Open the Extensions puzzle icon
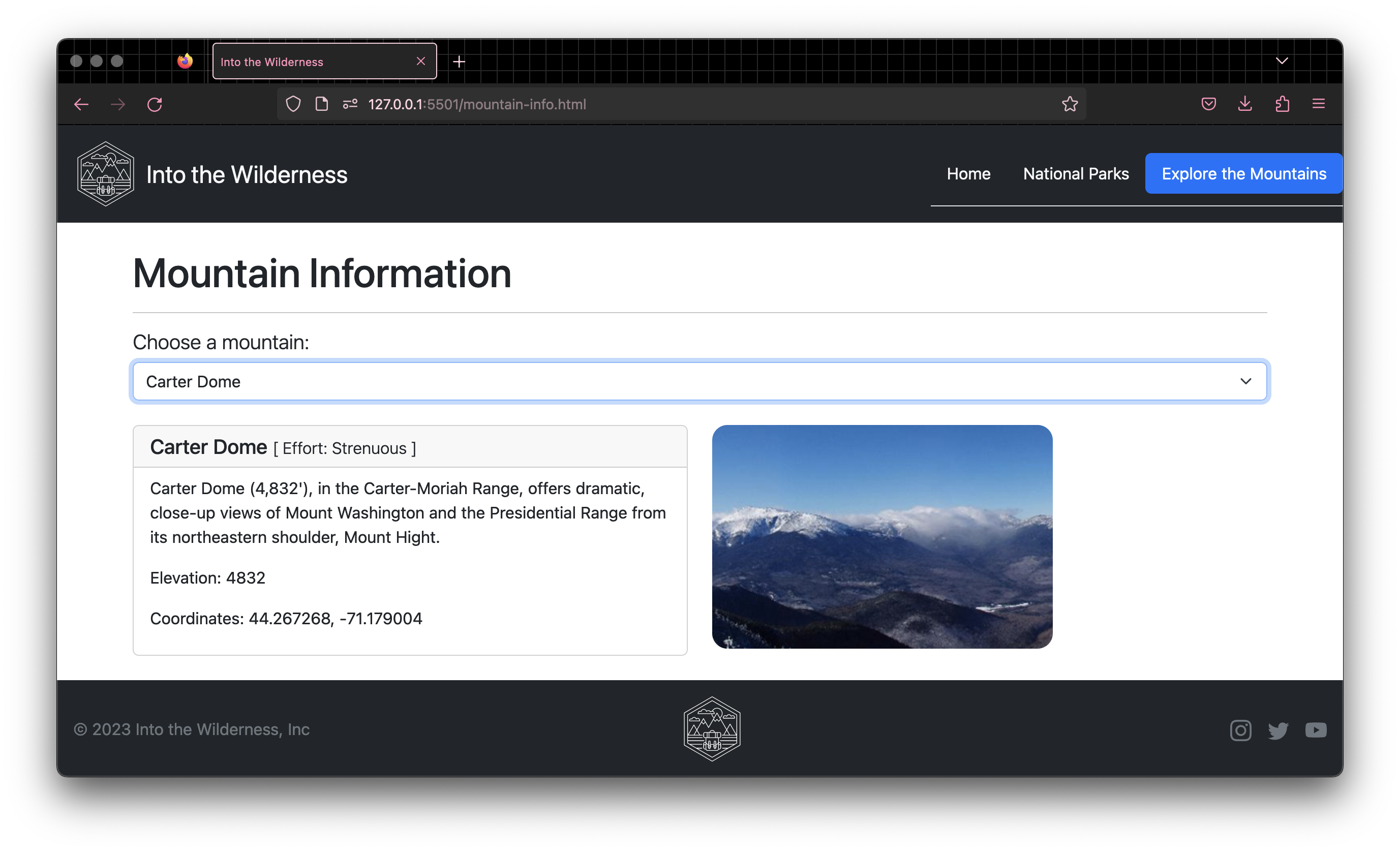Viewport: 1400px width, 852px height. click(x=1282, y=104)
